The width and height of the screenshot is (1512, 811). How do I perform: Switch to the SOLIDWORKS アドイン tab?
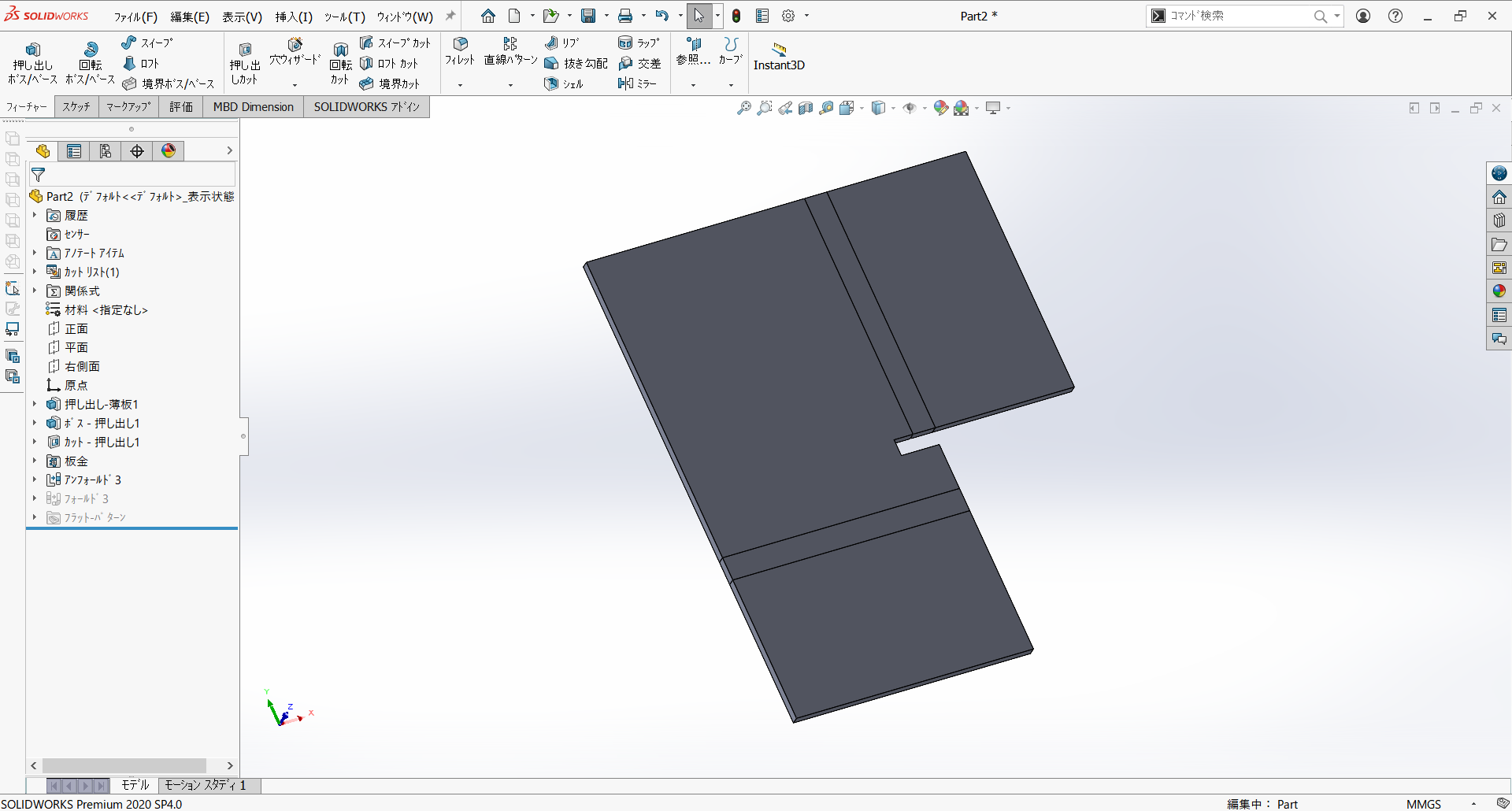[x=367, y=107]
